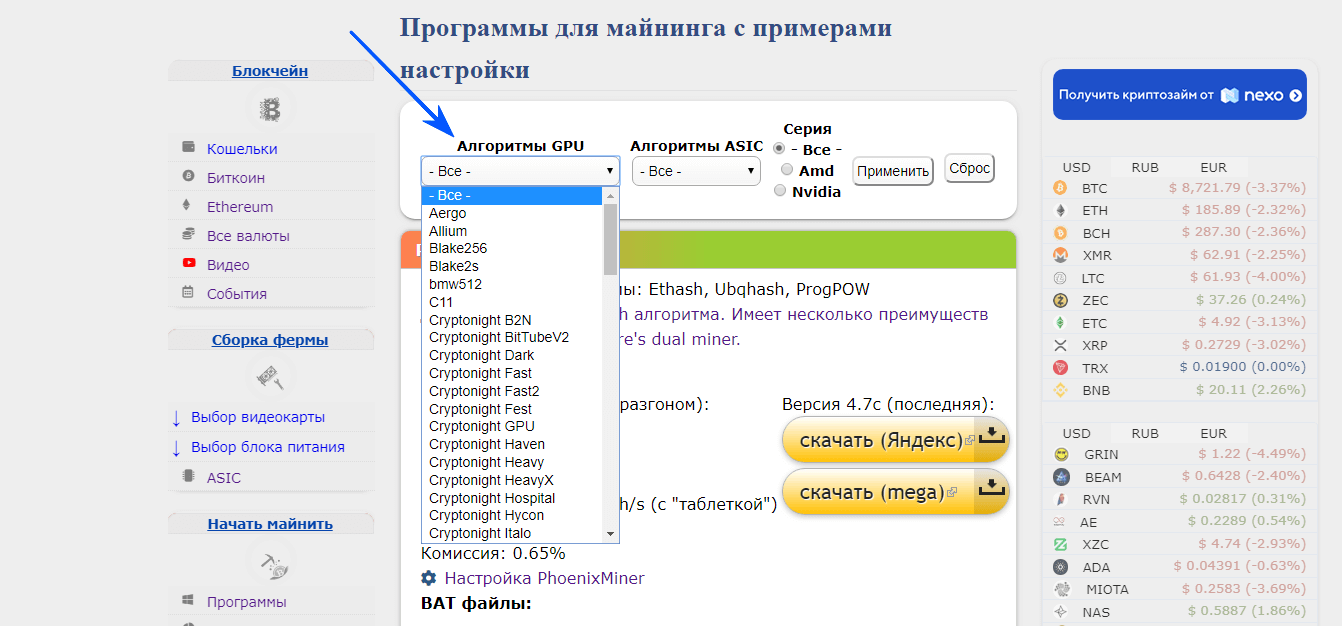
Task: Click the TRX icon in price table
Action: pyautogui.click(x=1060, y=367)
